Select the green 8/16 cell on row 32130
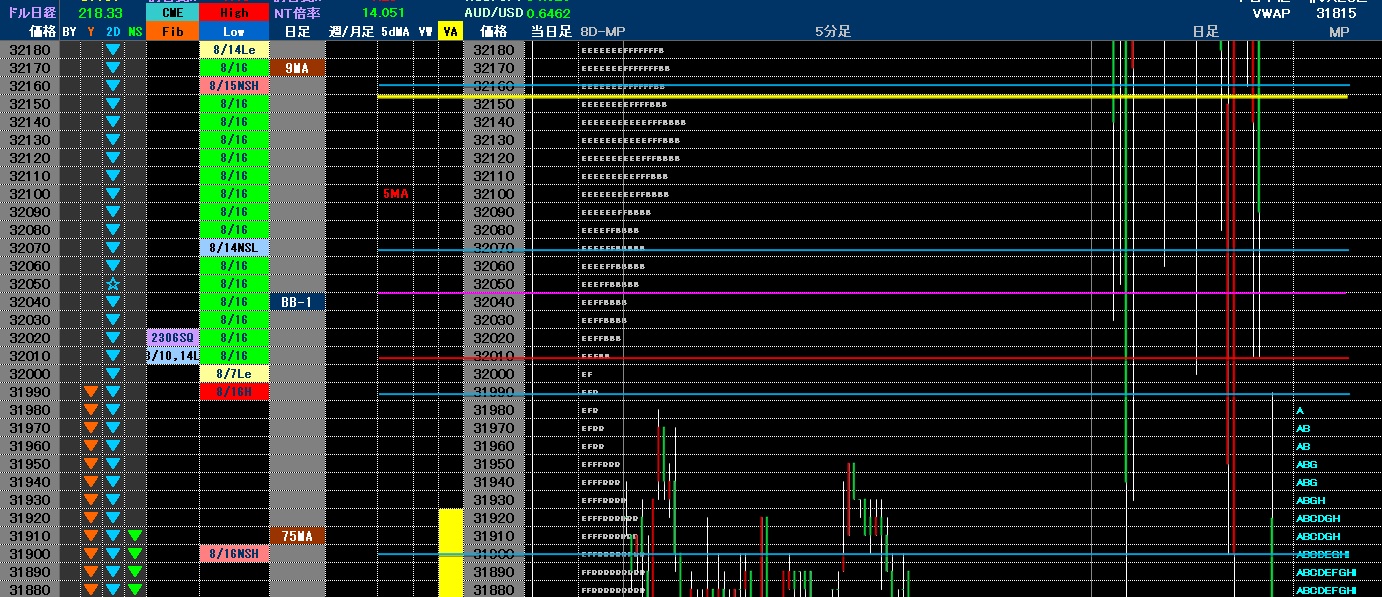Image resolution: width=1382 pixels, height=597 pixels. point(234,140)
